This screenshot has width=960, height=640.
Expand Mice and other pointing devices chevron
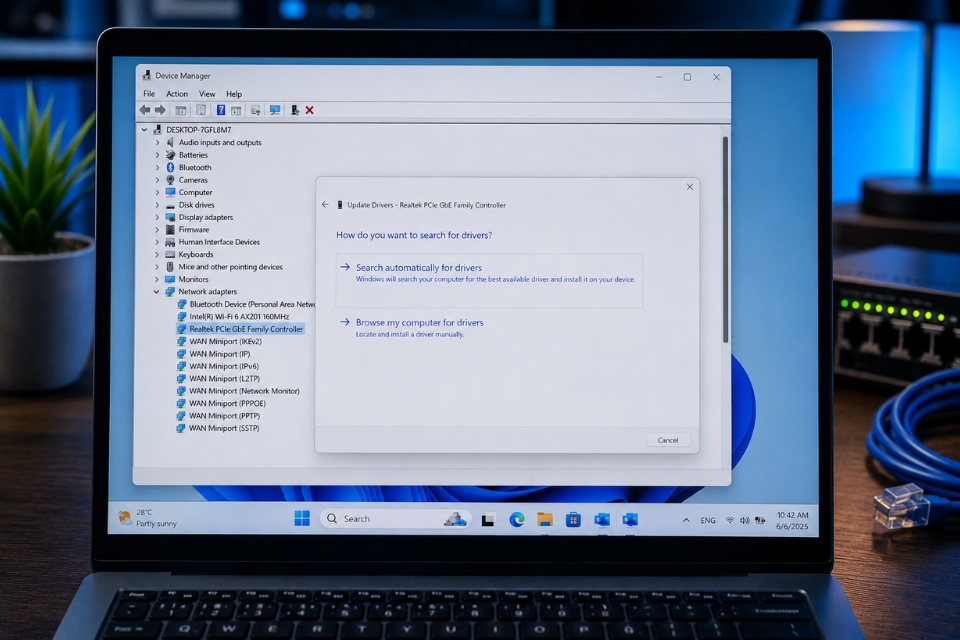point(157,267)
